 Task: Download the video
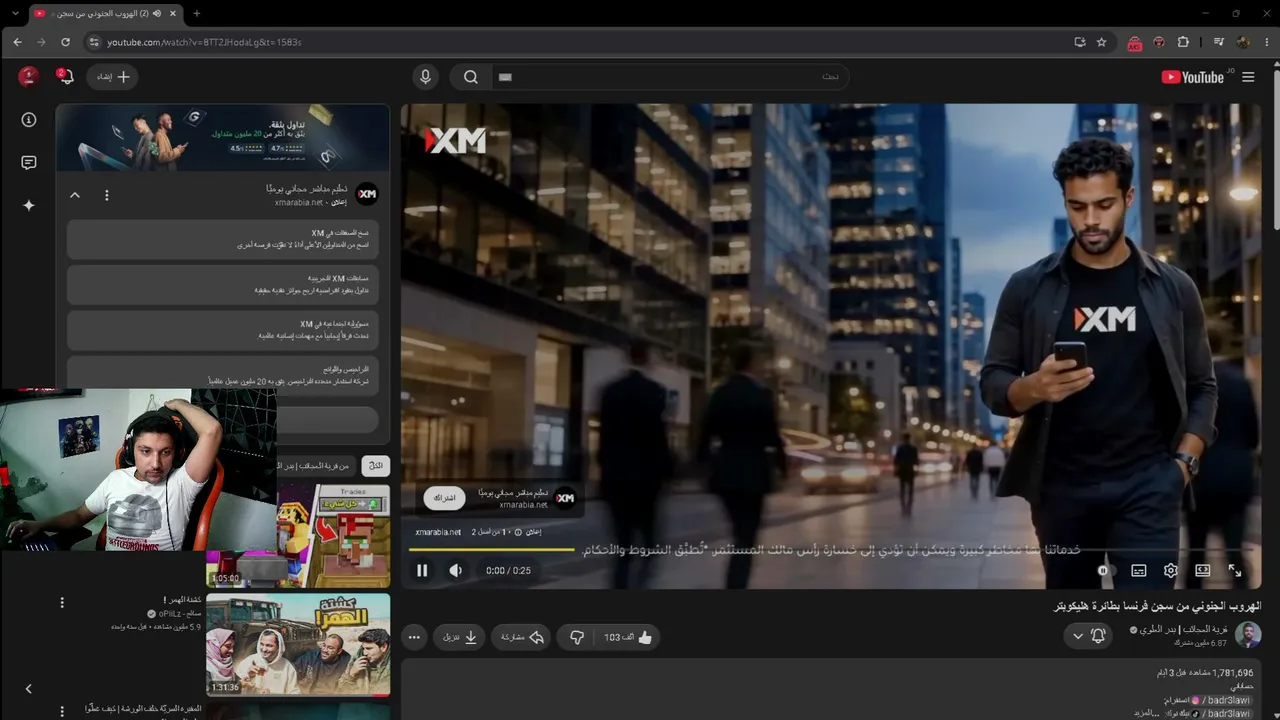[461, 637]
